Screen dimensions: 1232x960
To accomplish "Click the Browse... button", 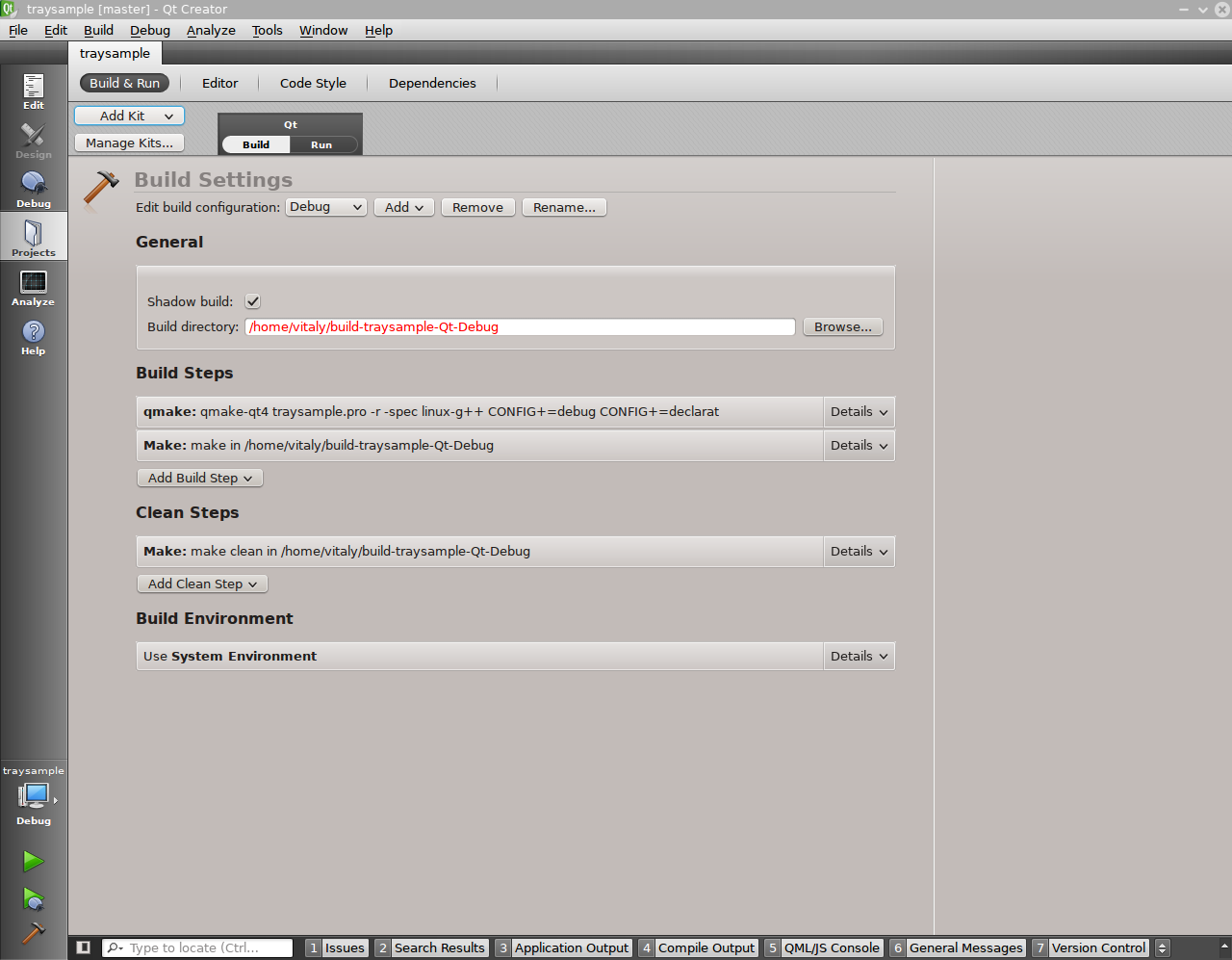I will click(x=842, y=326).
